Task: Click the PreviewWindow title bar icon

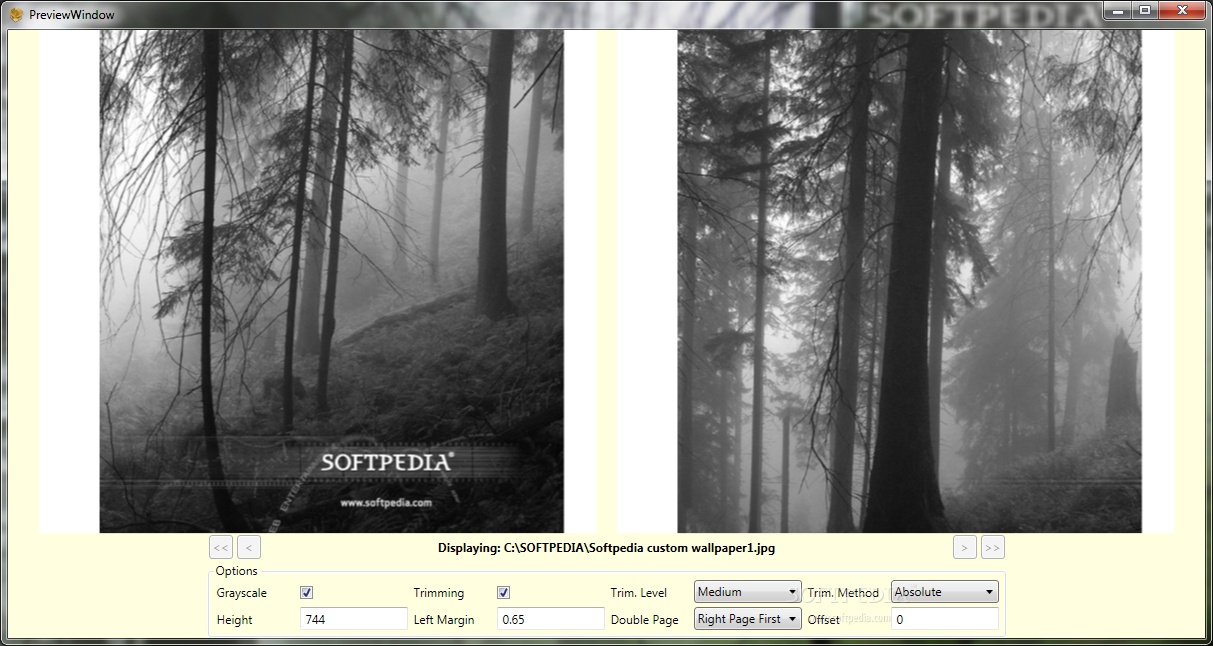Action: coord(16,14)
